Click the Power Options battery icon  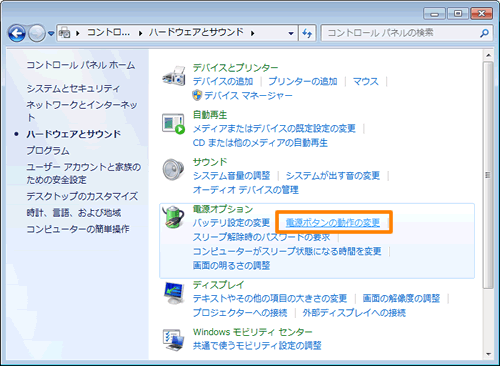point(173,217)
